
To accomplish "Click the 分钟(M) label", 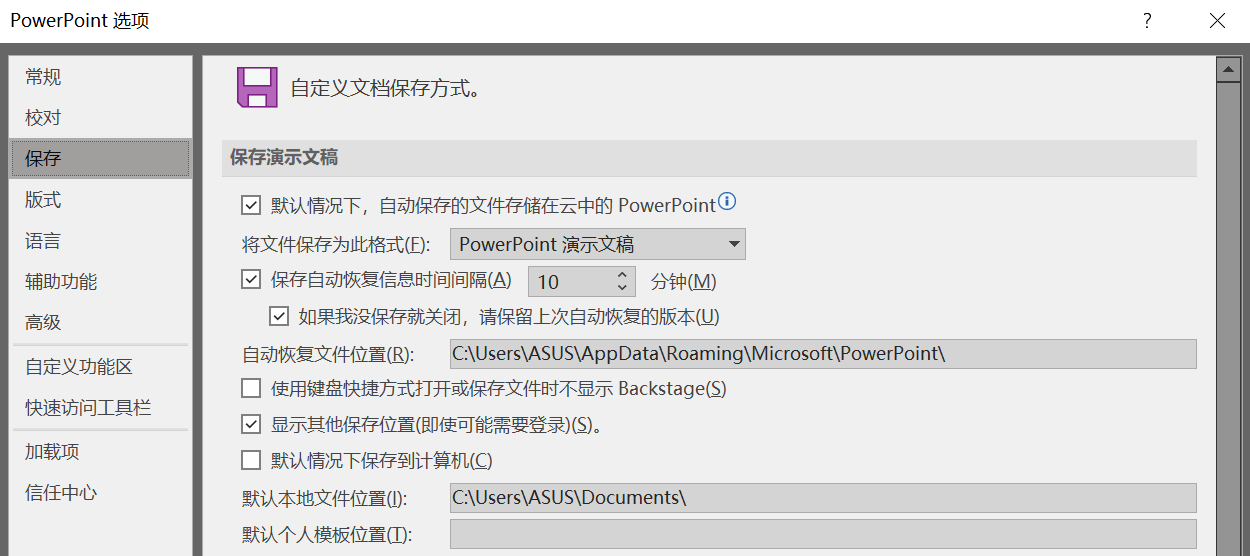I will click(684, 282).
